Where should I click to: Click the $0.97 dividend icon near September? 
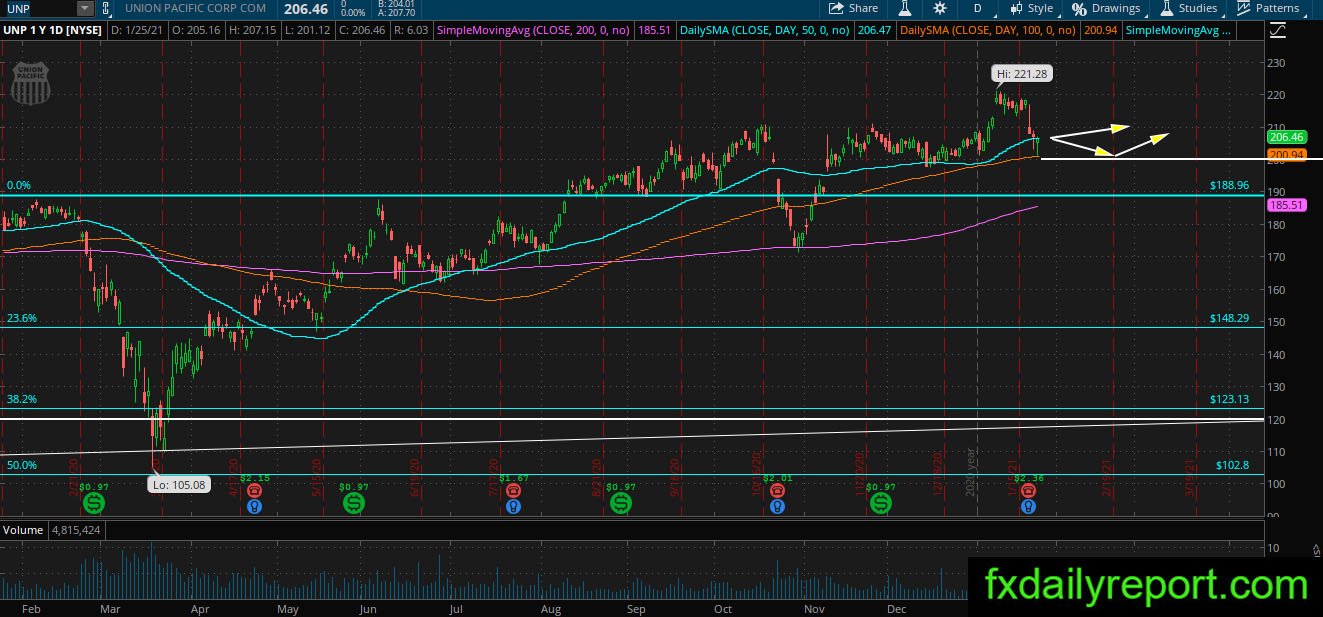[621, 503]
